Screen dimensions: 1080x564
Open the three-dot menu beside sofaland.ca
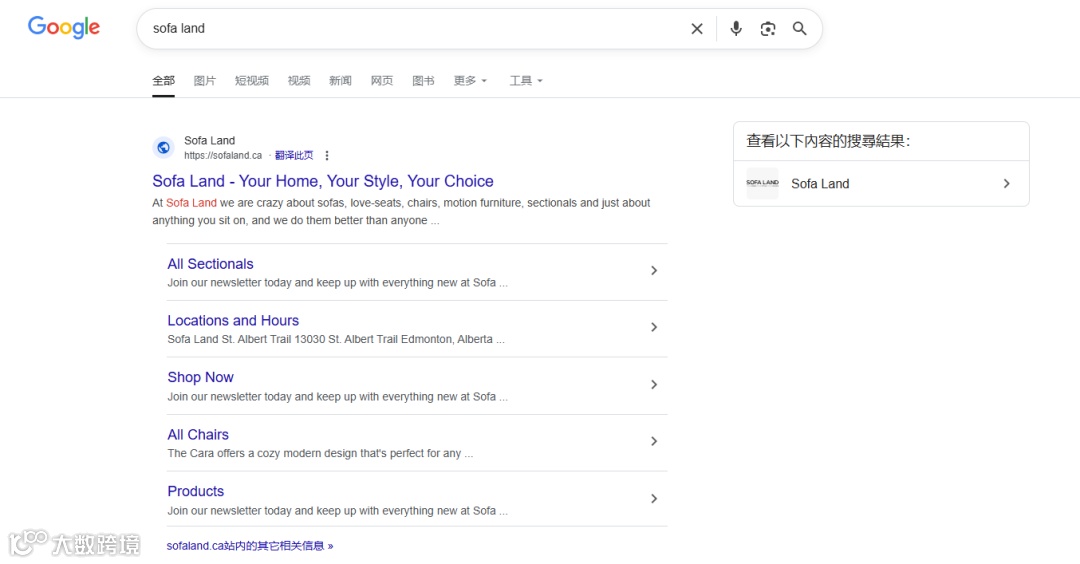[x=326, y=156]
